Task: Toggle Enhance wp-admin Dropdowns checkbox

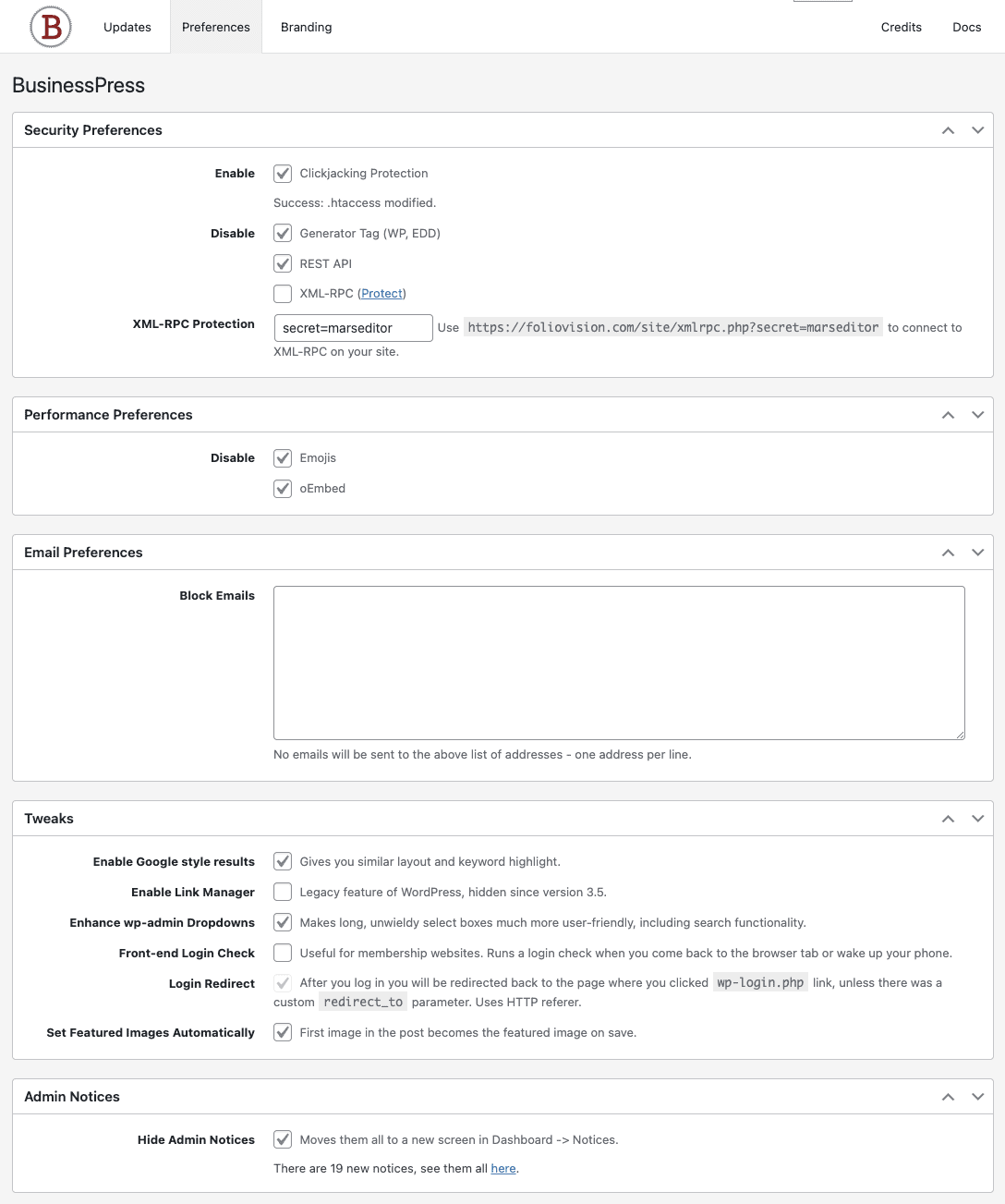Action: coord(283,923)
